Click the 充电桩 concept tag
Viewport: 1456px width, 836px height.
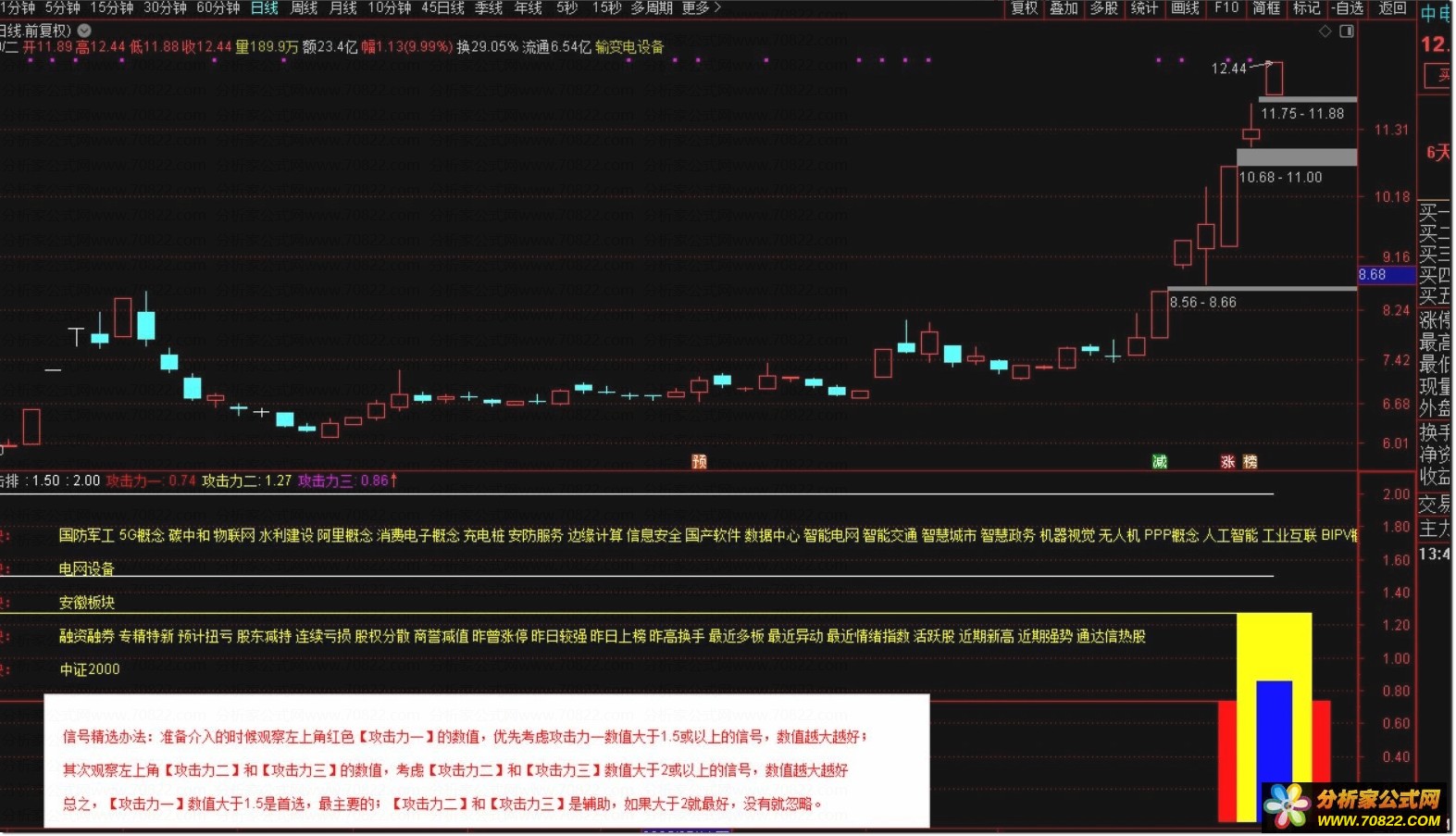pyautogui.click(x=484, y=535)
